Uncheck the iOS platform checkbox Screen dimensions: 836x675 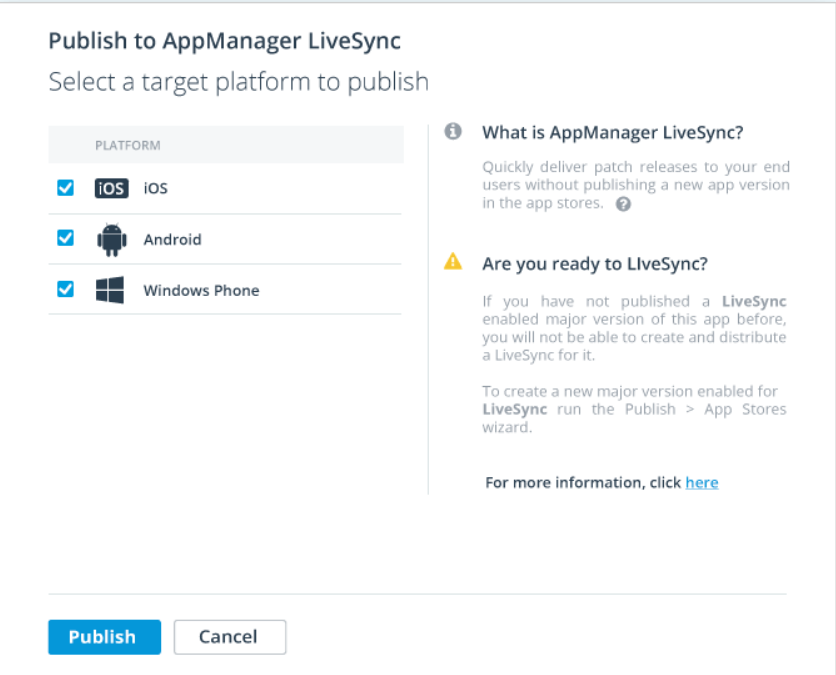click(66, 188)
